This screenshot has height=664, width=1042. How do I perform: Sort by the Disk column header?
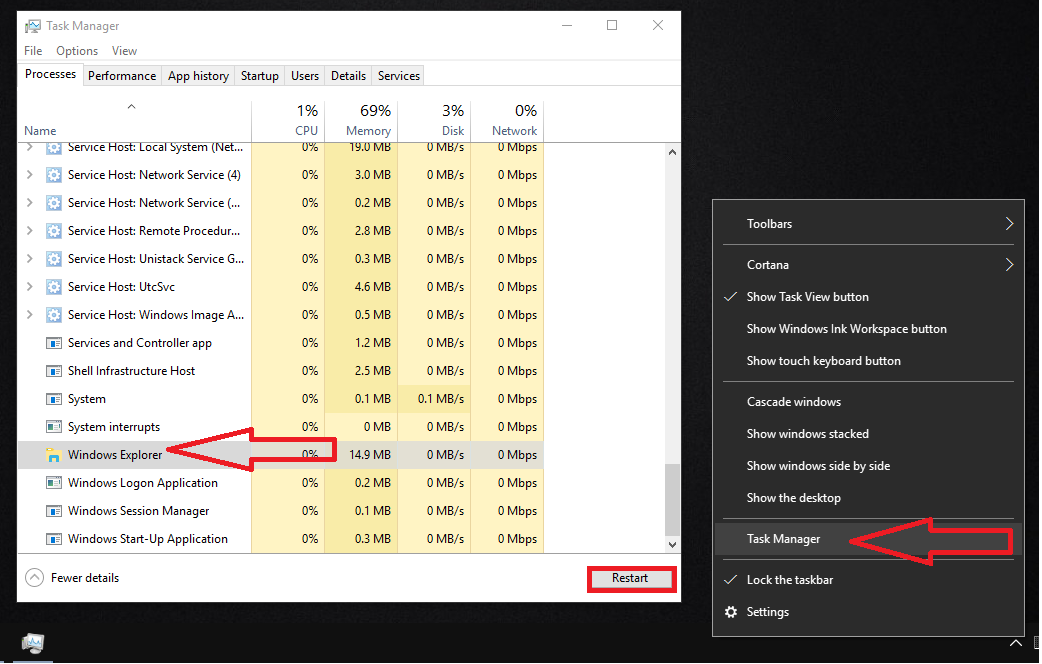[x=434, y=121]
